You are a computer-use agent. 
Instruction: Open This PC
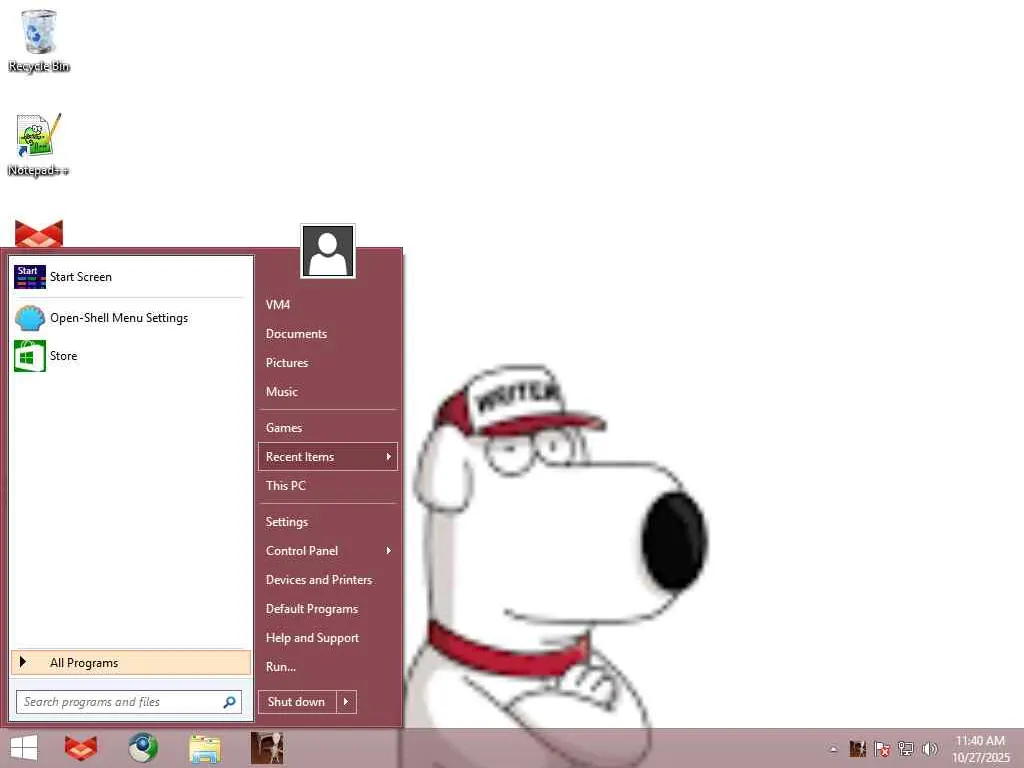coord(328,486)
